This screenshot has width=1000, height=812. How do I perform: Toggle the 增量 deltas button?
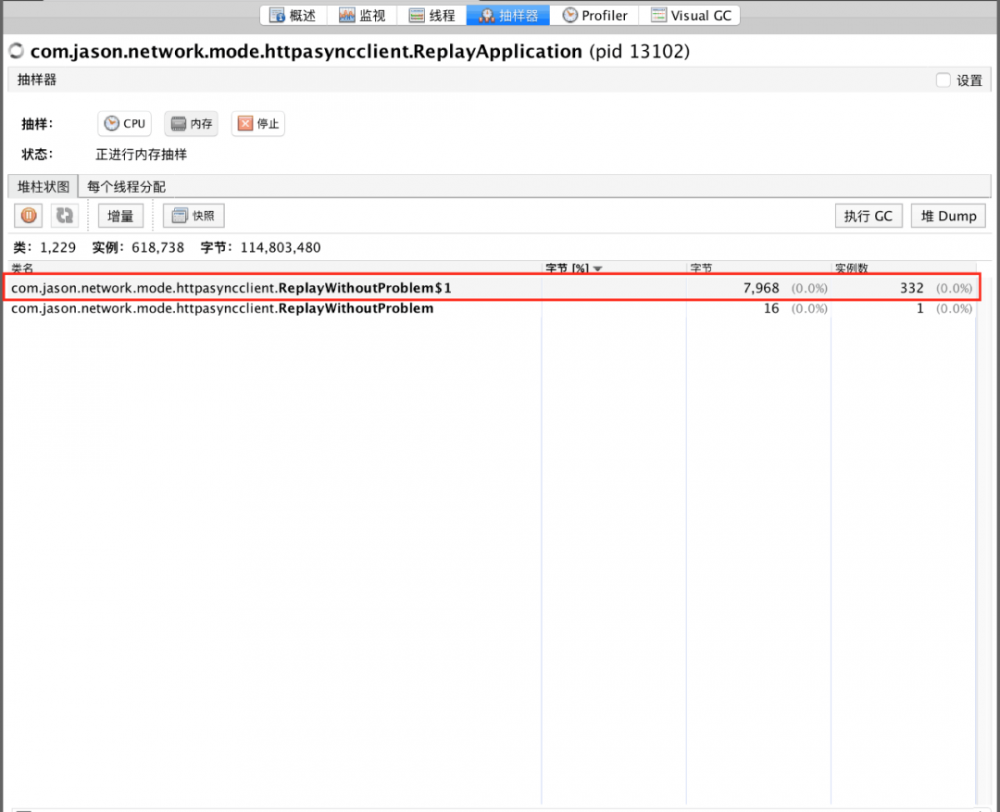(x=121, y=216)
